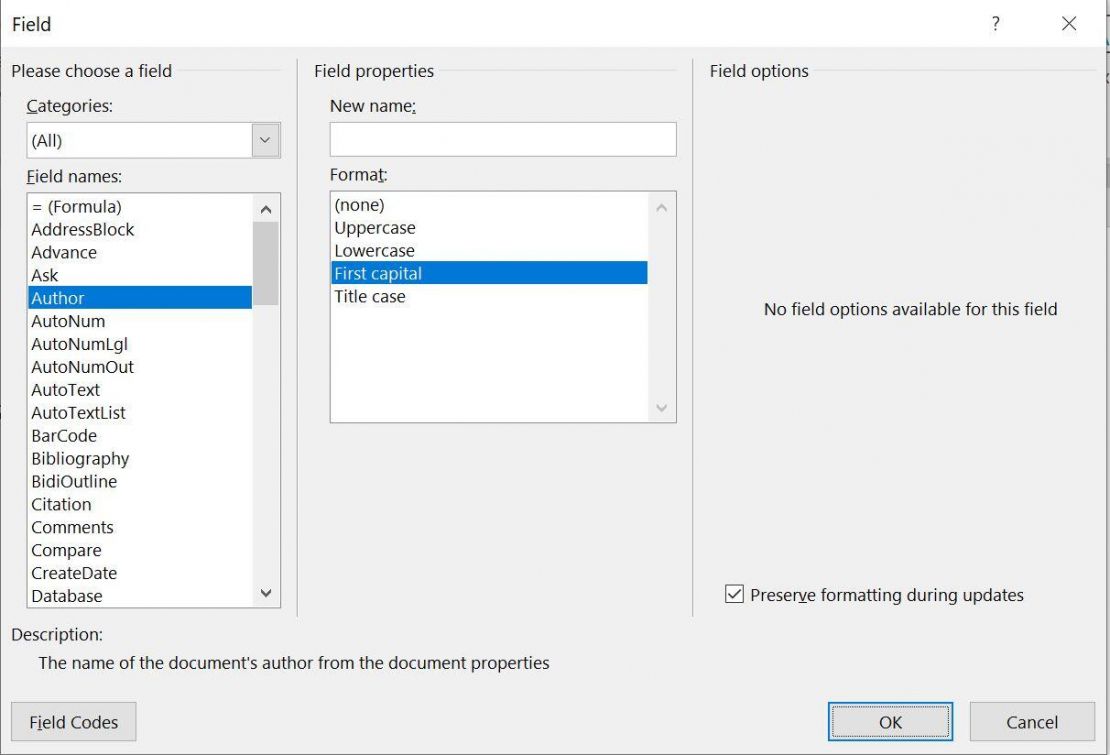Click inside the New name text box
Image resolution: width=1110 pixels, height=755 pixels.
point(502,139)
